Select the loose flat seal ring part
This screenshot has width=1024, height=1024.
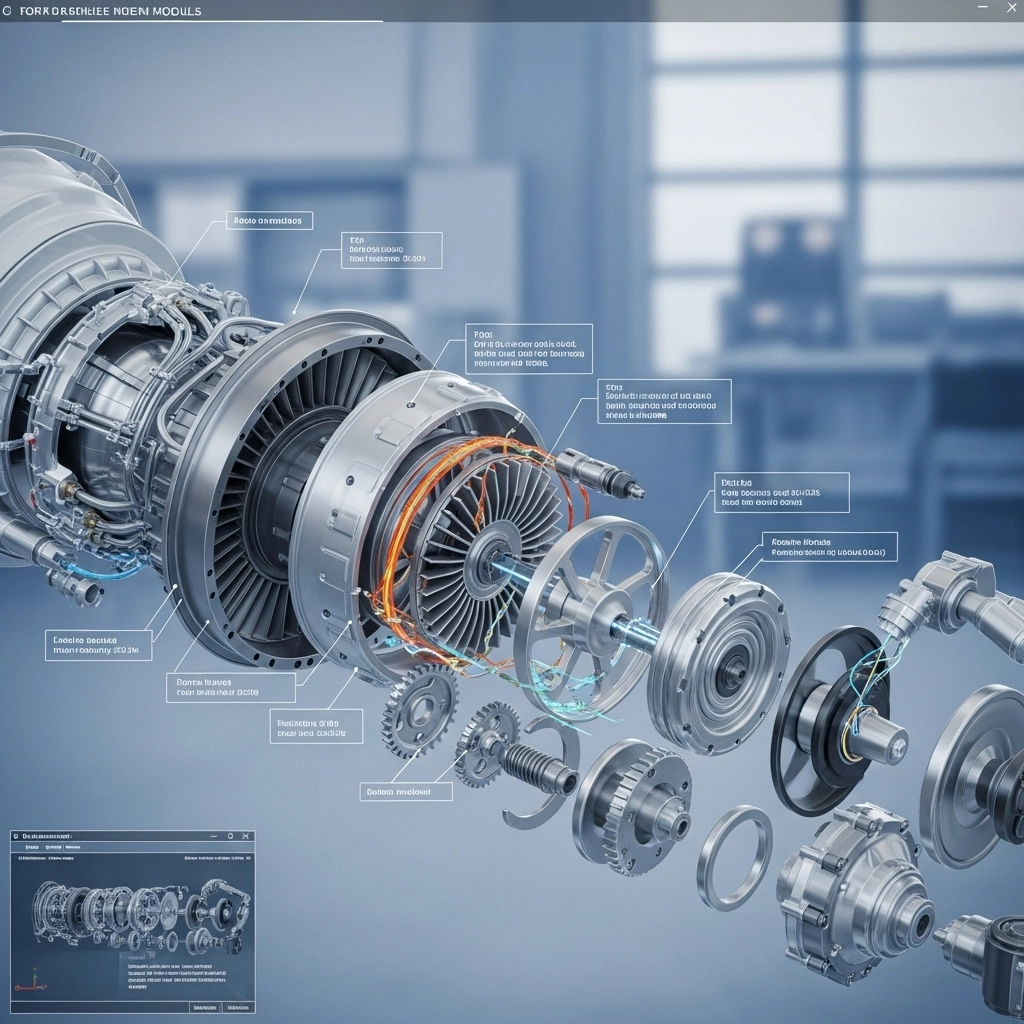pos(734,857)
